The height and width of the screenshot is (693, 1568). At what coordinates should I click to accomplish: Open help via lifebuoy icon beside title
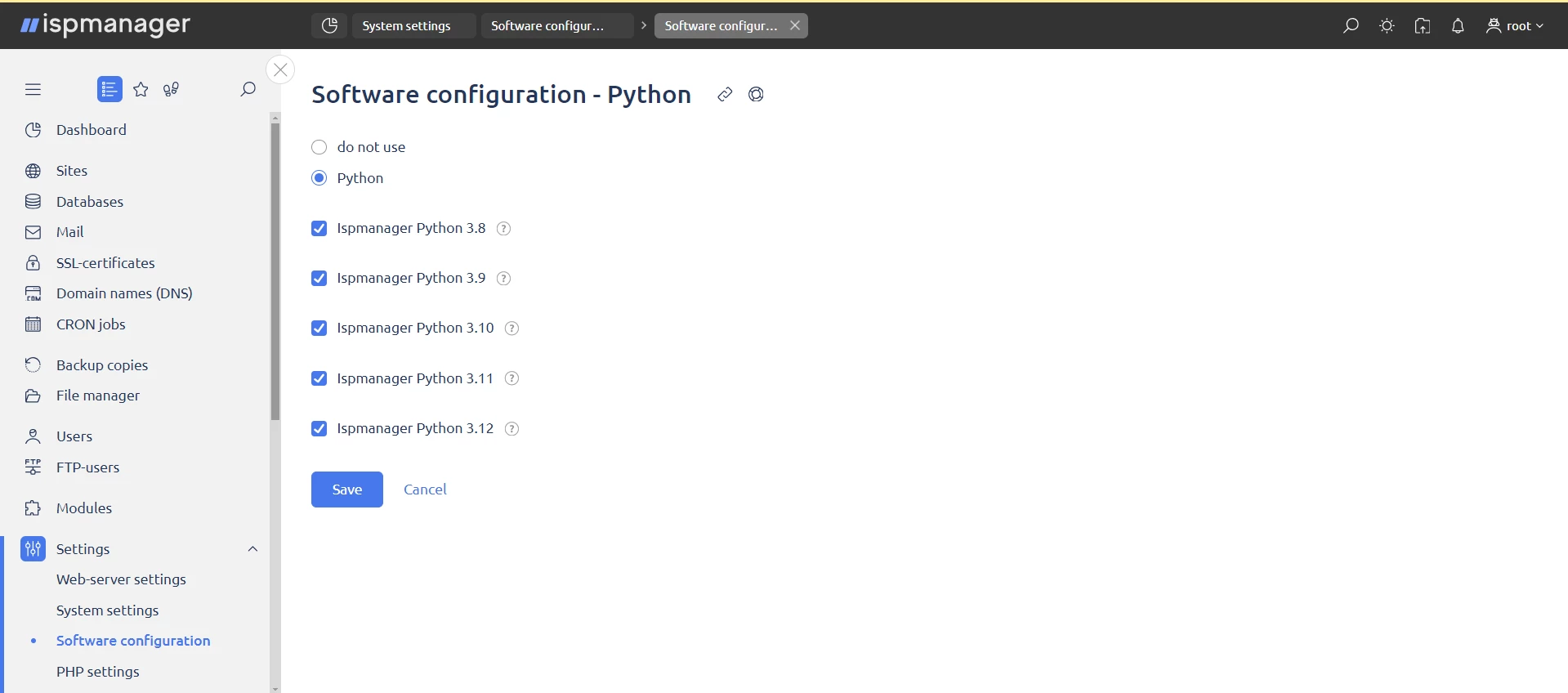[756, 94]
